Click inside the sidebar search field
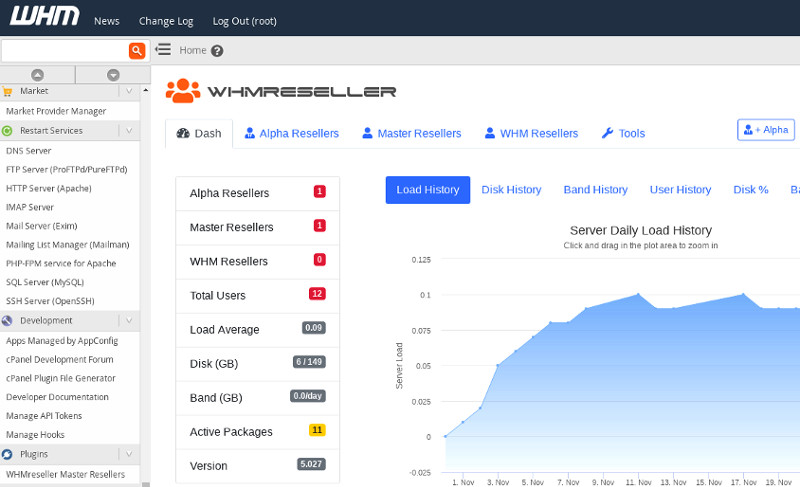800x487 pixels. (x=64, y=50)
